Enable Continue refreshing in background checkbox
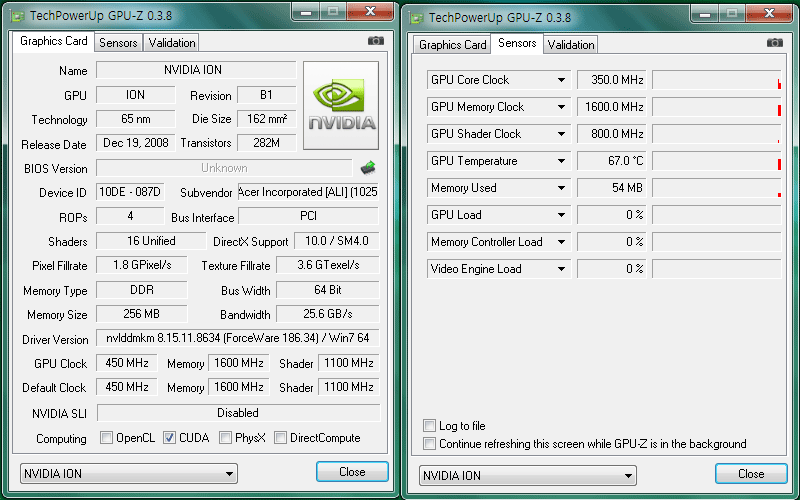Viewport: 800px width, 500px height. [x=429, y=443]
